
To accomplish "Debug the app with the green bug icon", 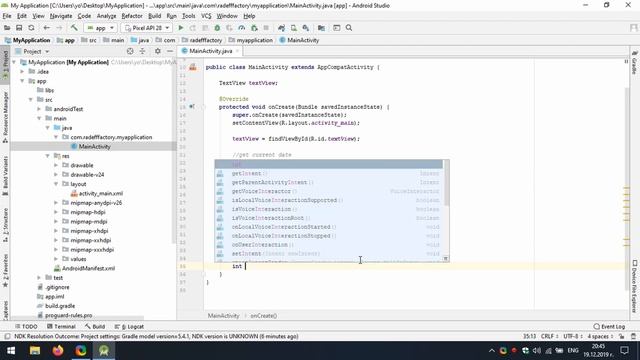I will click(217, 28).
